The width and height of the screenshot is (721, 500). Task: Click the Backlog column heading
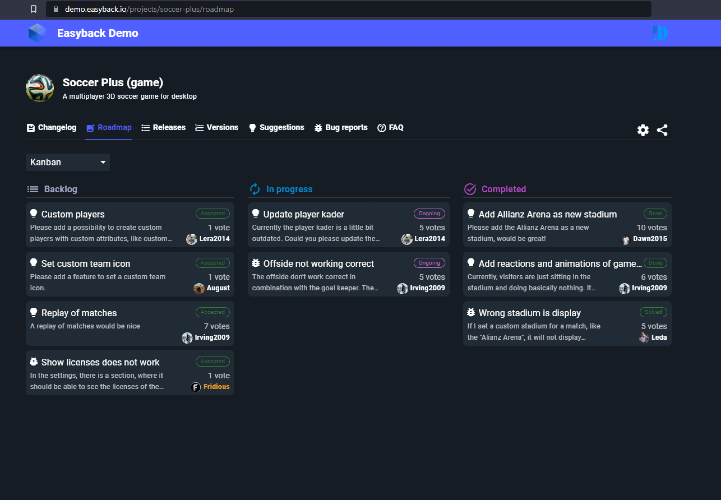tap(61, 189)
